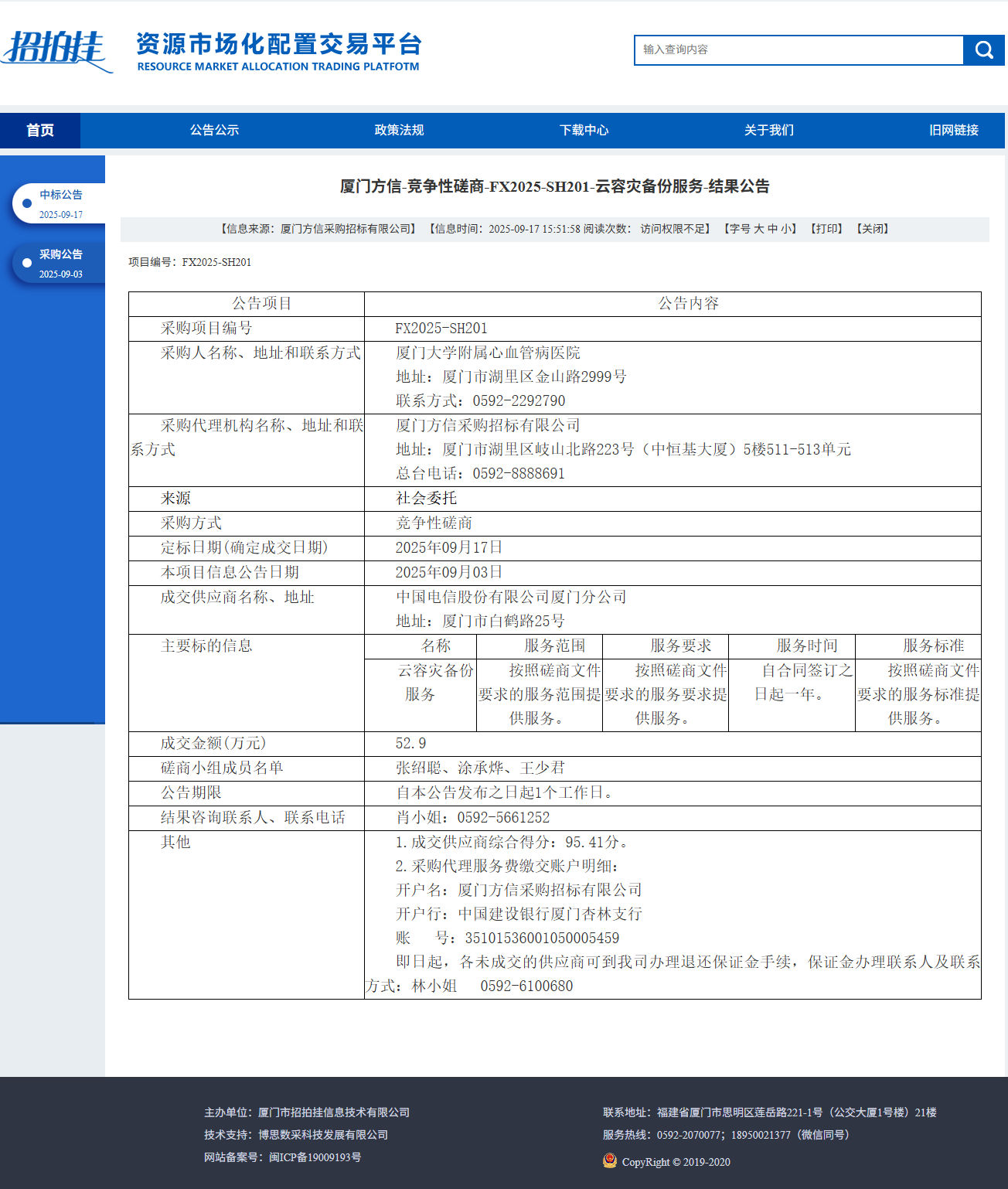Click inside the search input box
Viewport: 1008px width, 1189px height.
796,50
